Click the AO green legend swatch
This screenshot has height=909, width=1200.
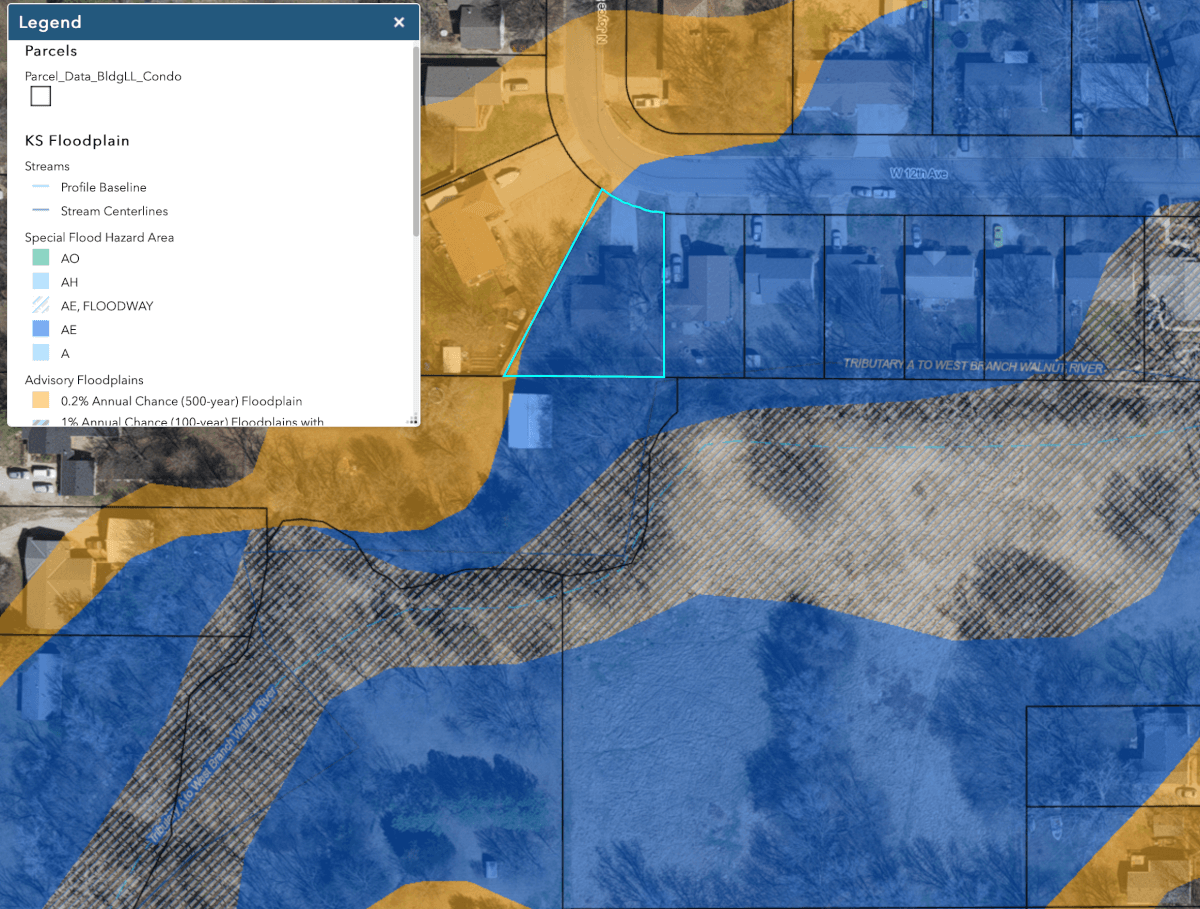[x=40, y=258]
